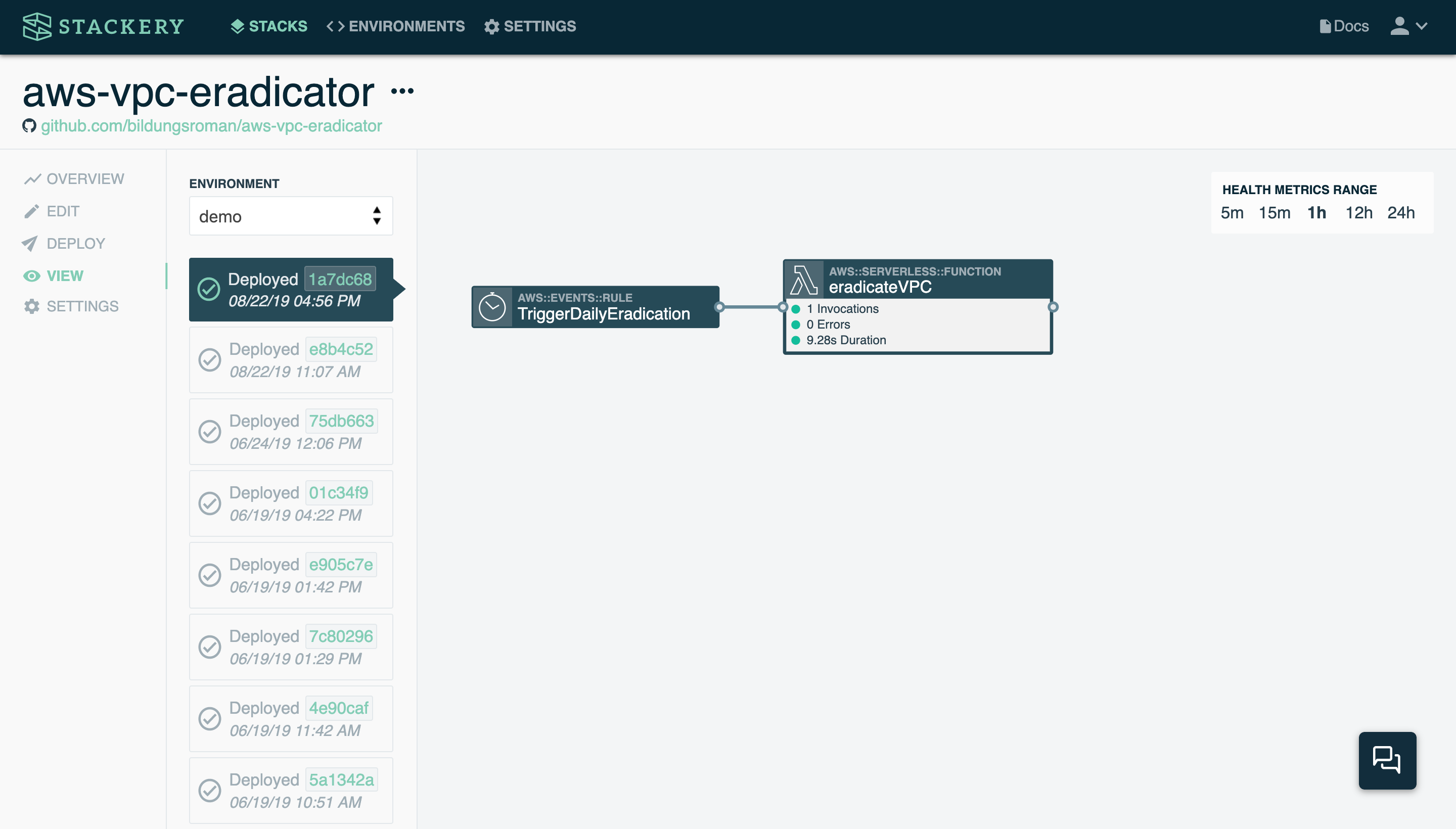Click commit hash 01c34f9

tap(338, 492)
